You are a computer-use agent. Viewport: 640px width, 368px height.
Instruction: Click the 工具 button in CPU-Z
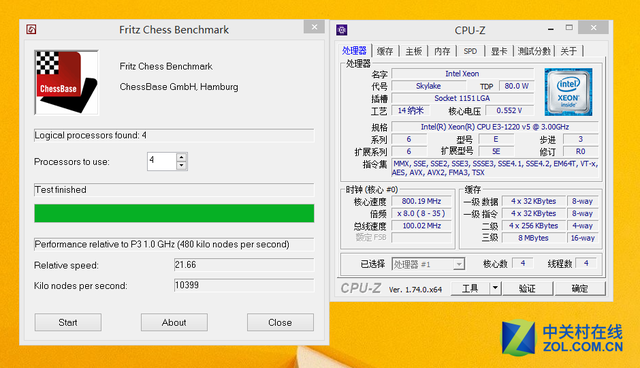470,288
